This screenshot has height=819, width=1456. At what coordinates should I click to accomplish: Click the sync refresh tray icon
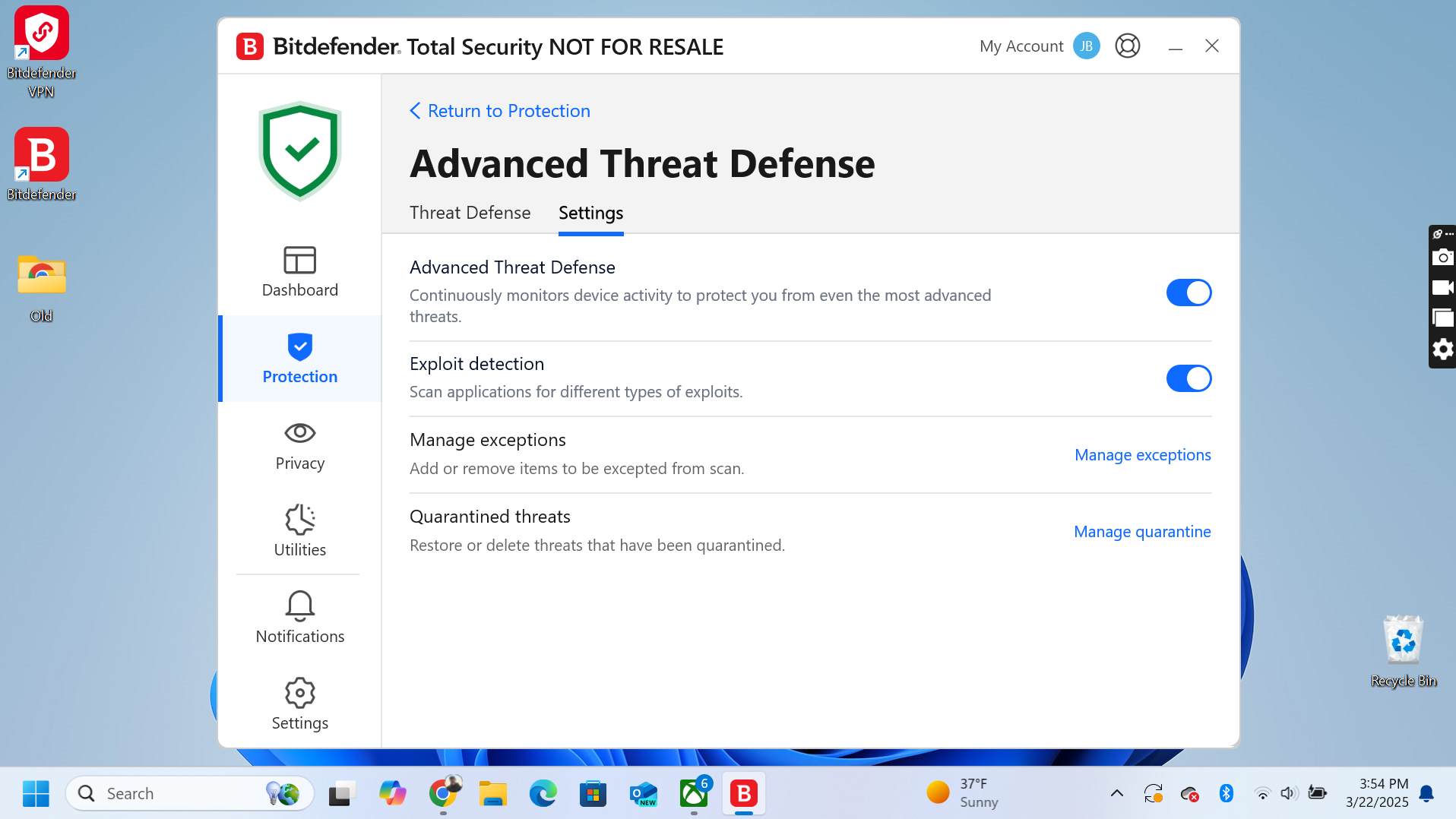pyautogui.click(x=1154, y=793)
